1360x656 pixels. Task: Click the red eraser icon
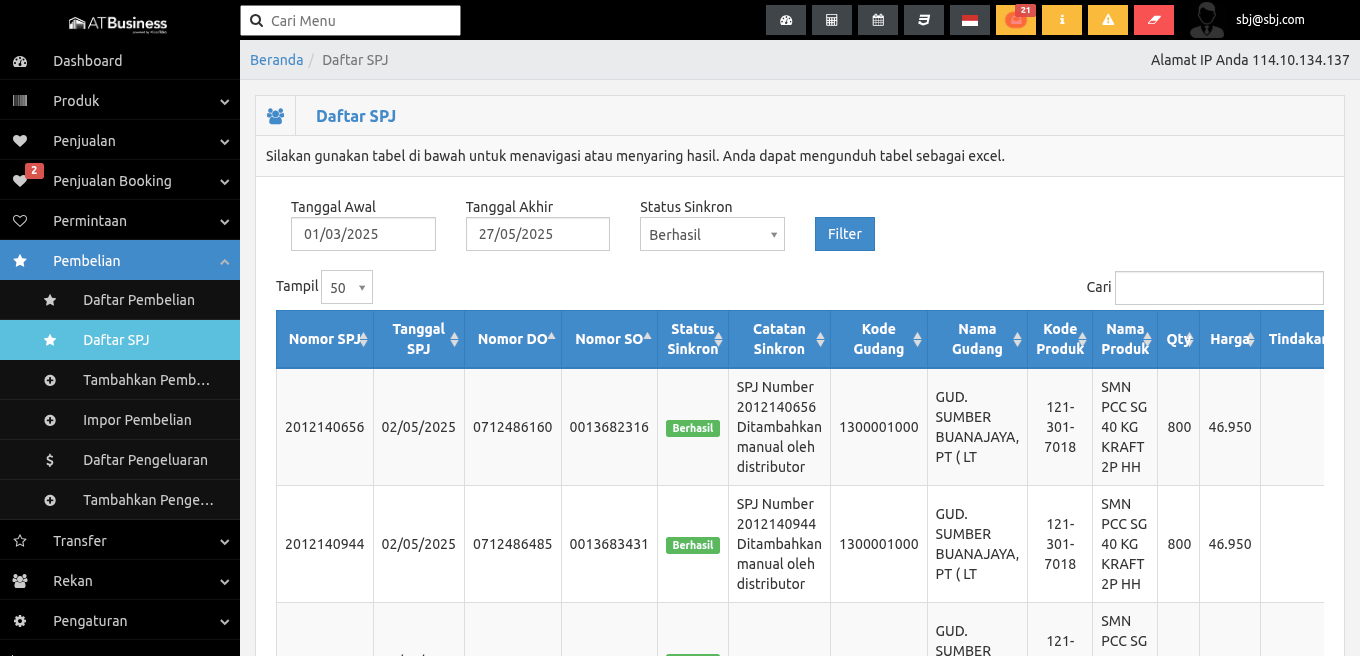[1153, 20]
